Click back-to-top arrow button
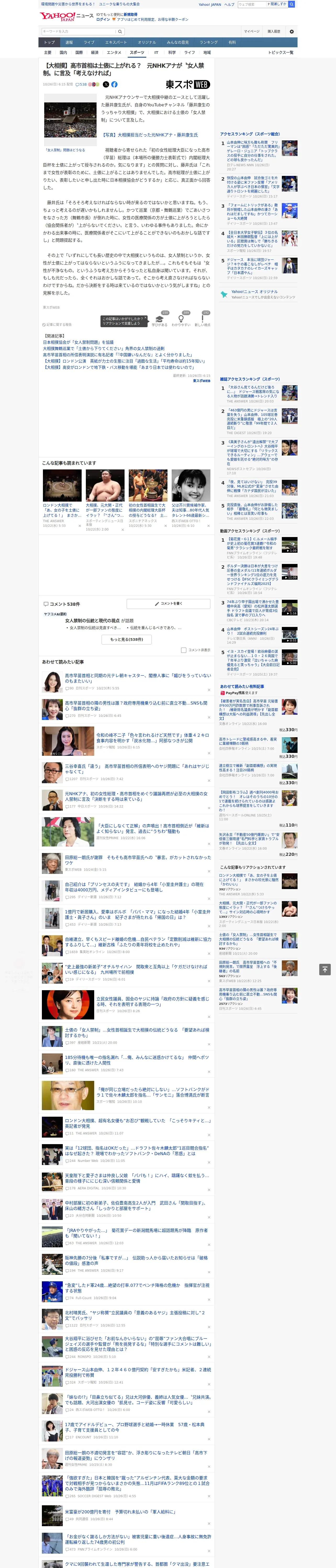 point(325,969)
